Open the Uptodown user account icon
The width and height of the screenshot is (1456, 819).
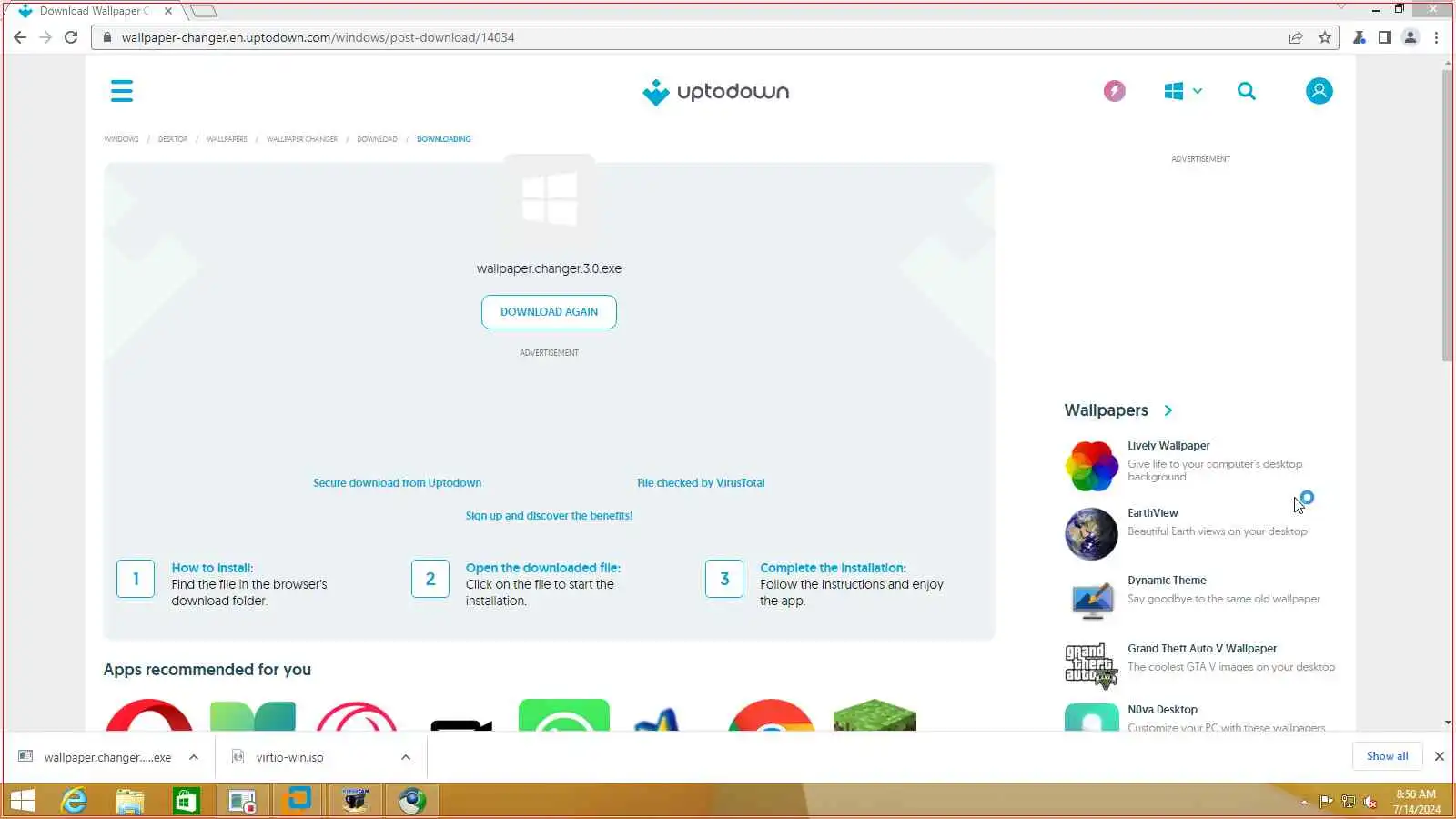pos(1319,91)
